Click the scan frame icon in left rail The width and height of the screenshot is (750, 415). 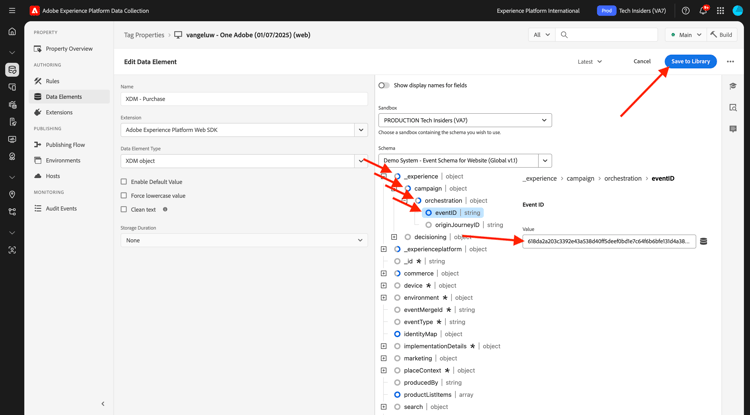pos(12,250)
